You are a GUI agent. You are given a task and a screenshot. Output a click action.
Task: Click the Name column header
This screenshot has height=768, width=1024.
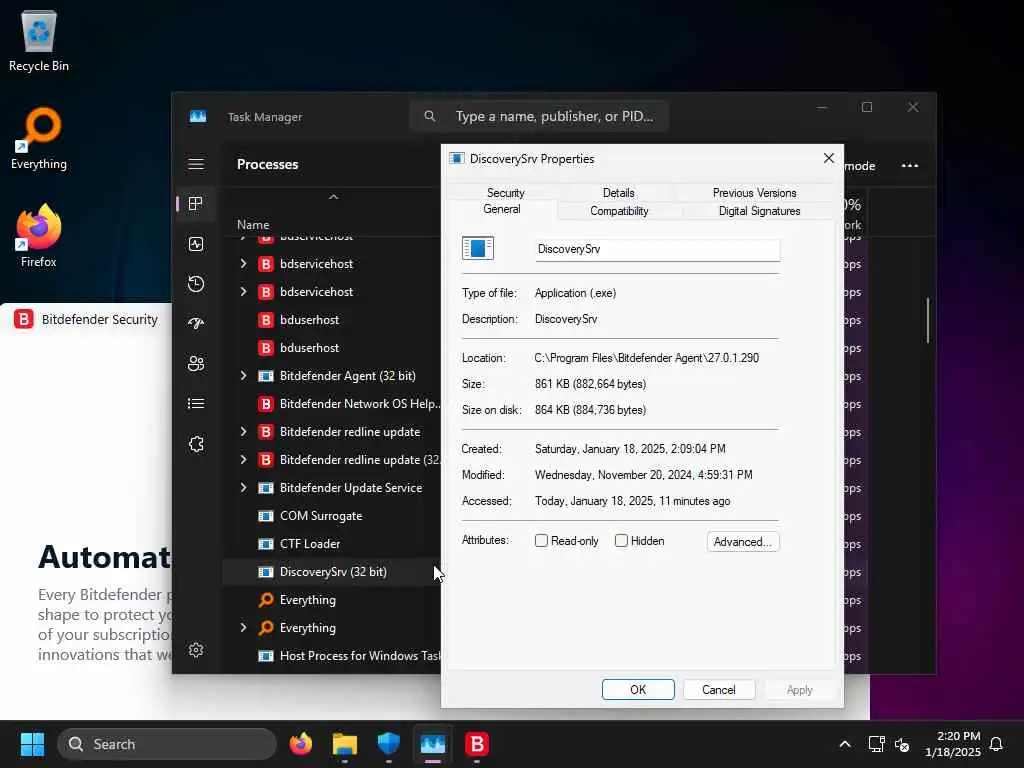(253, 225)
